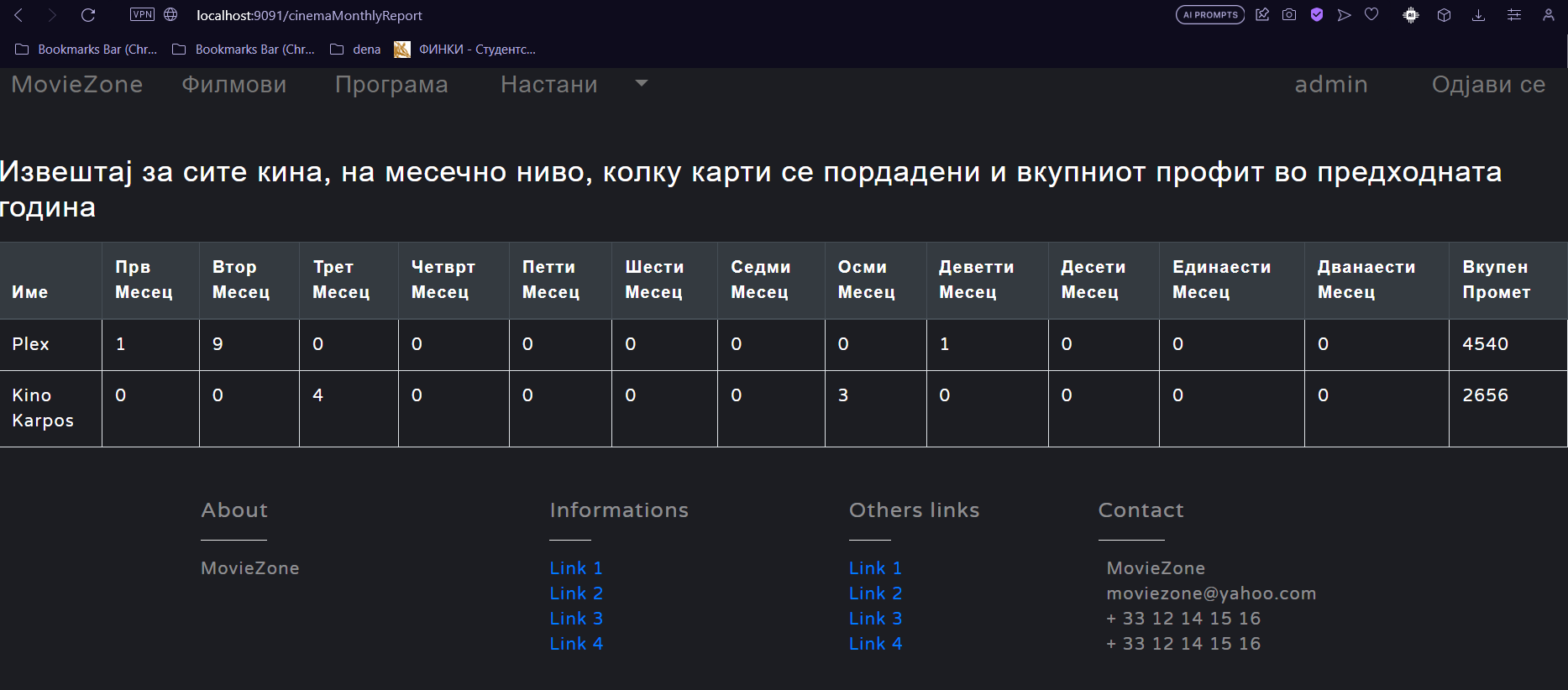Open the Филмови navigation item
Viewport: 1568px width, 690px height.
pyautogui.click(x=234, y=85)
